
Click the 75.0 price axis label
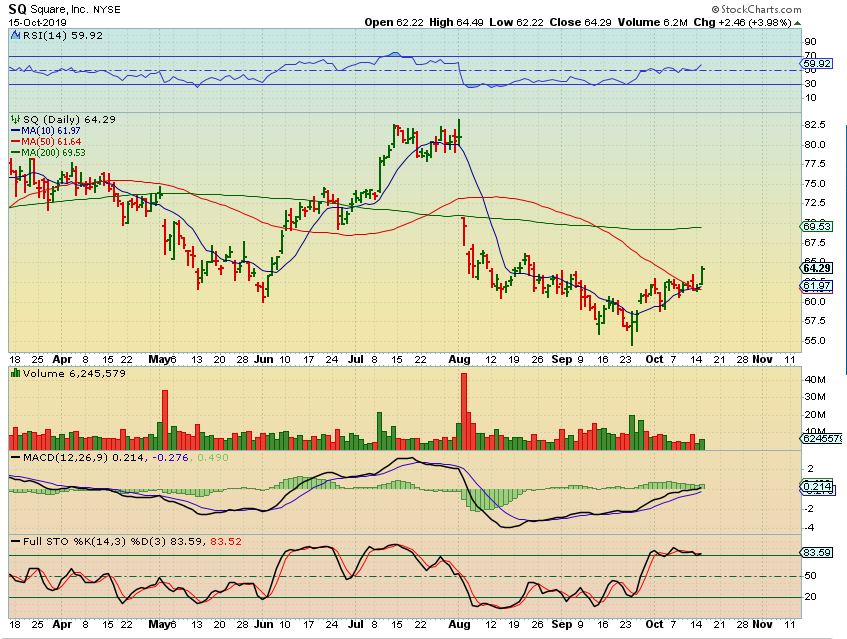tap(815, 184)
